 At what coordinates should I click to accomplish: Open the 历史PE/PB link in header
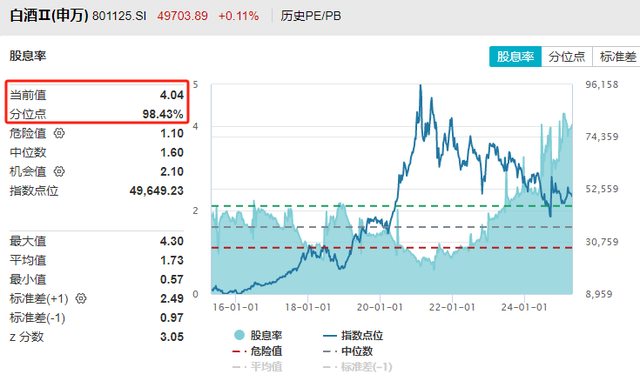click(x=311, y=16)
